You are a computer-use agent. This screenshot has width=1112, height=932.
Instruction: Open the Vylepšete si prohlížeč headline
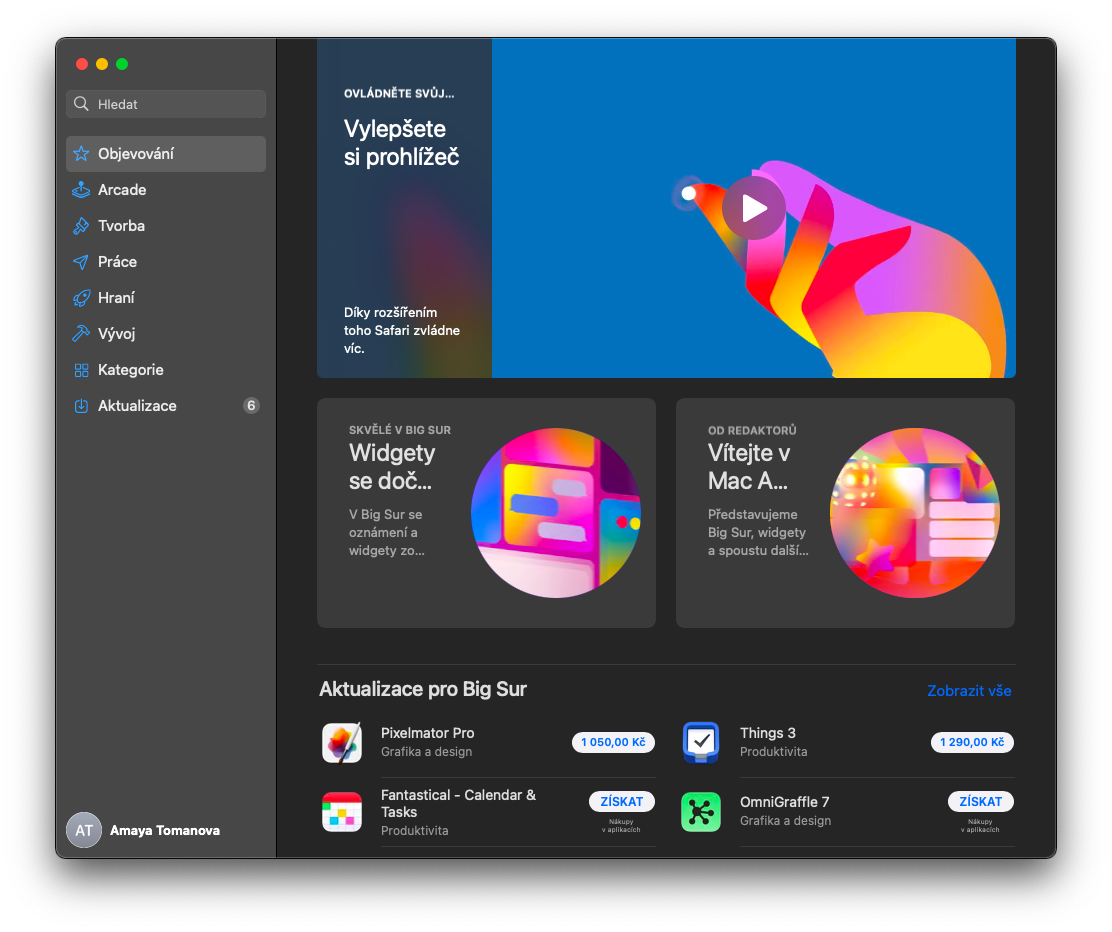pyautogui.click(x=401, y=143)
